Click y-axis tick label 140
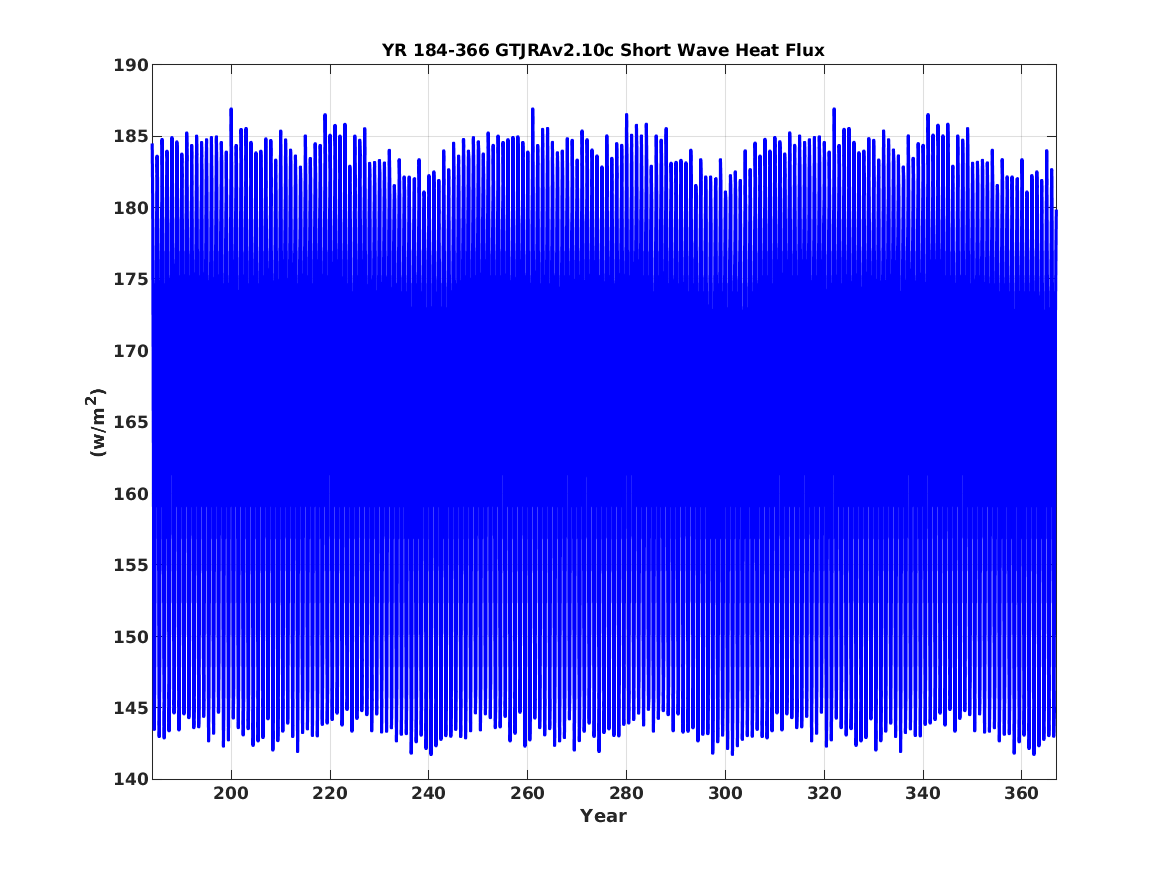This screenshot has width=1167, height=875. click(130, 779)
